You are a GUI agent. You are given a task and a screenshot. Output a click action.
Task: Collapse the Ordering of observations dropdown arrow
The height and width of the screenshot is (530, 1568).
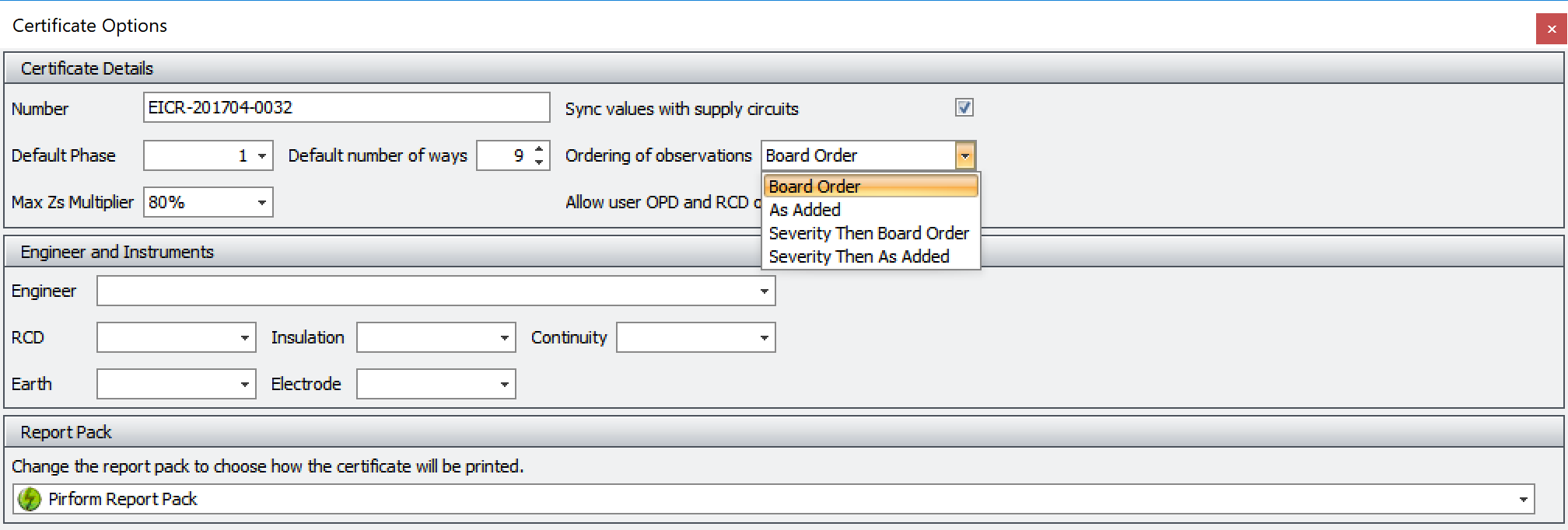coord(964,156)
